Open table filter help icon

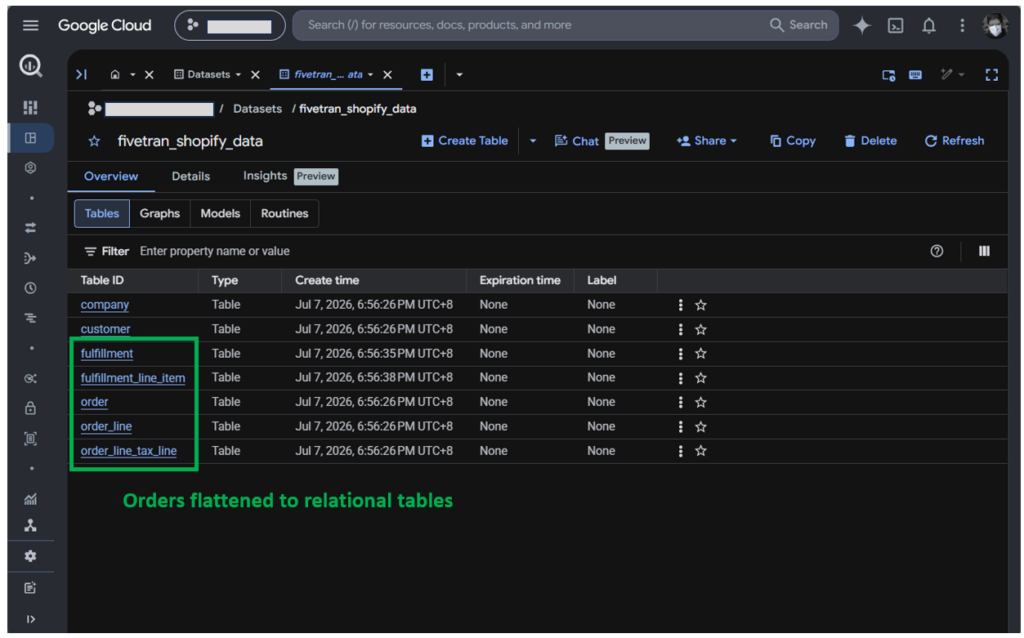[936, 251]
